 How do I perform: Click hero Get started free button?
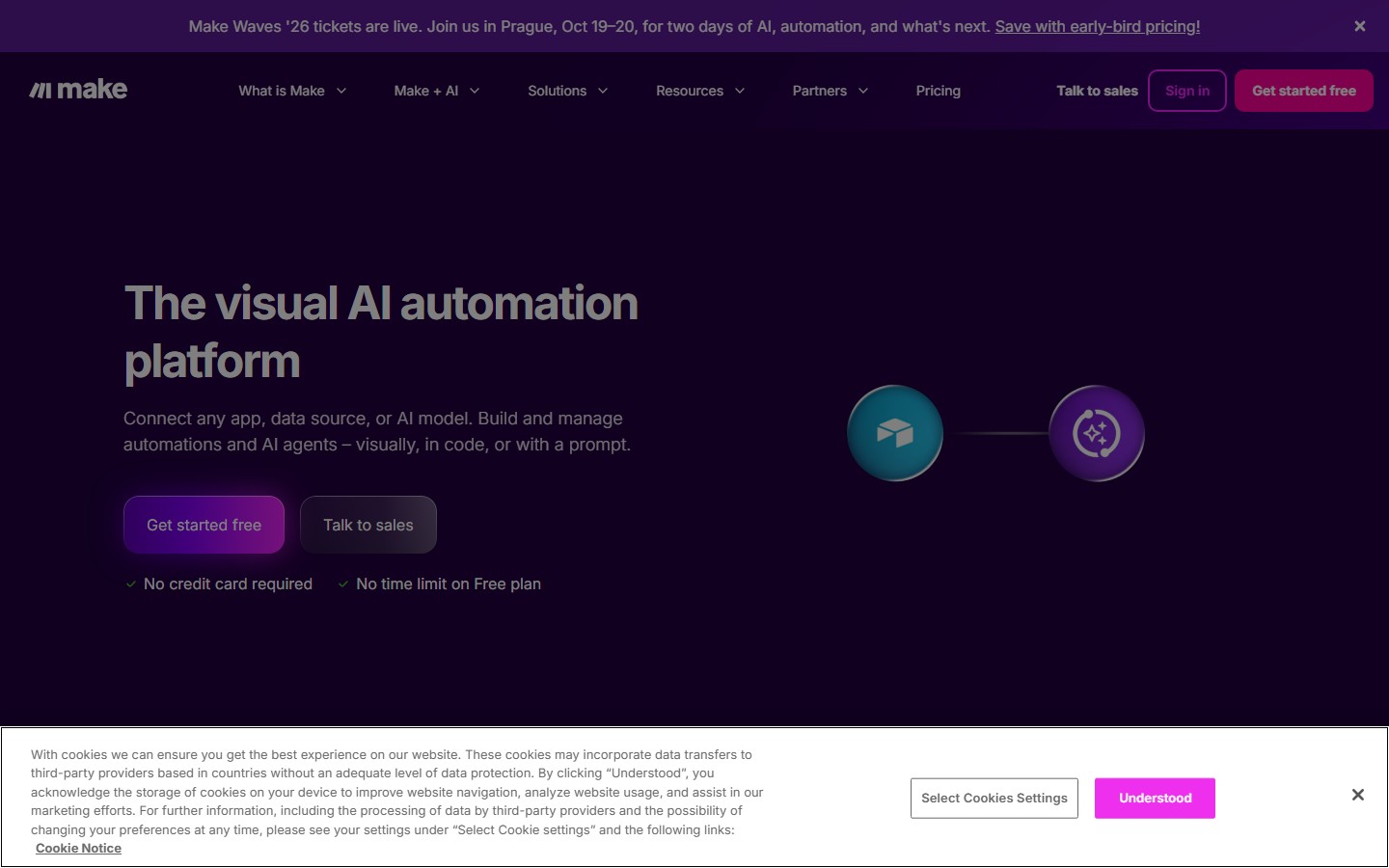tap(204, 525)
